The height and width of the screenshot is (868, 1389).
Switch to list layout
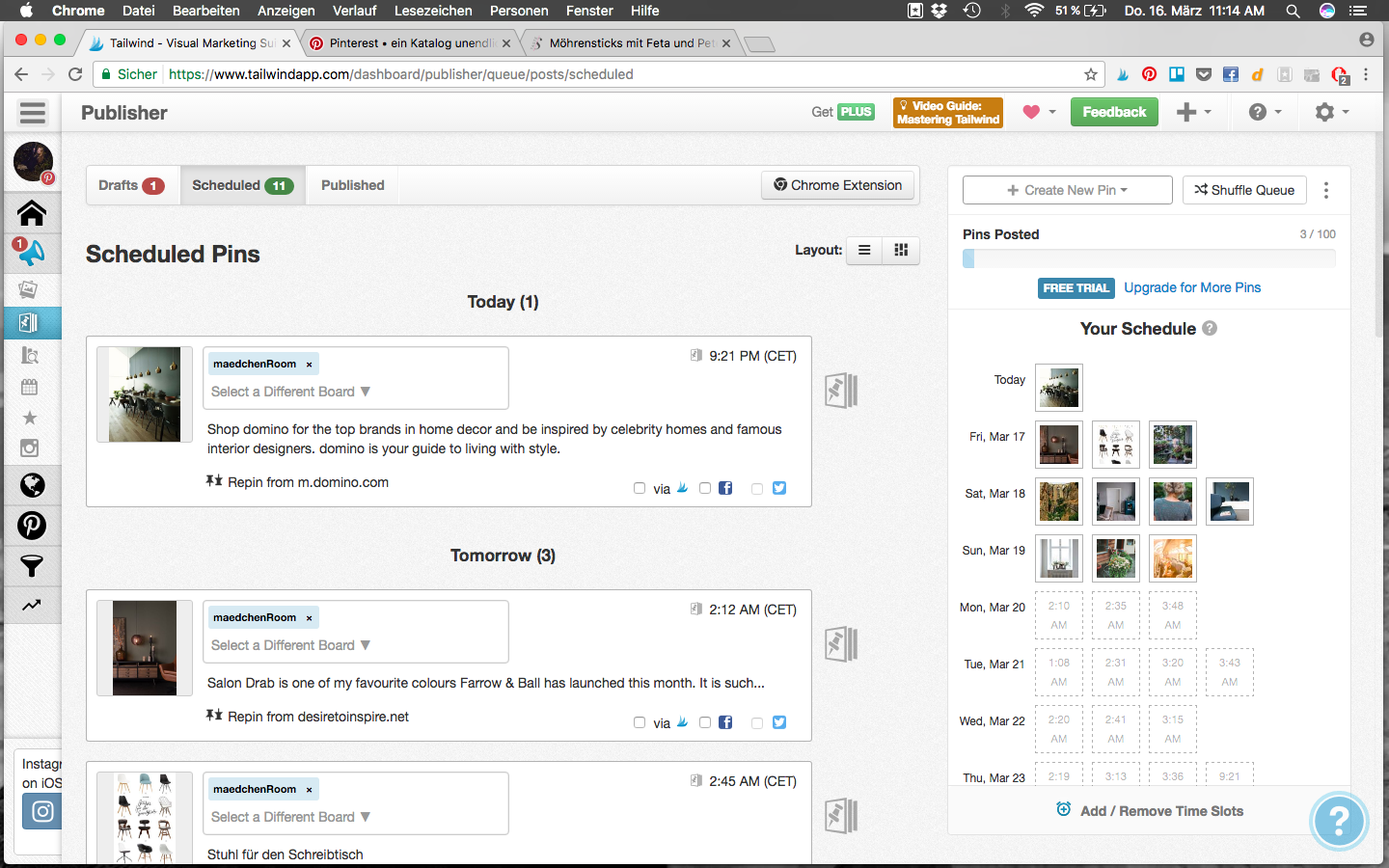pos(864,251)
